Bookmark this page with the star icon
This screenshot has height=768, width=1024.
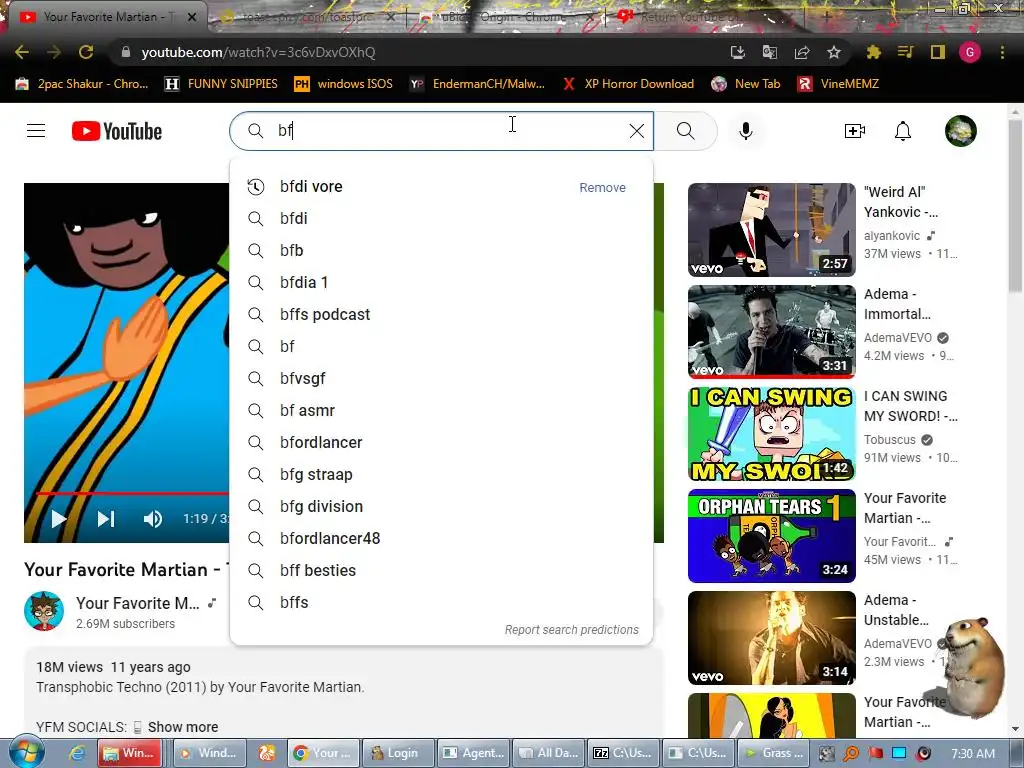point(834,52)
